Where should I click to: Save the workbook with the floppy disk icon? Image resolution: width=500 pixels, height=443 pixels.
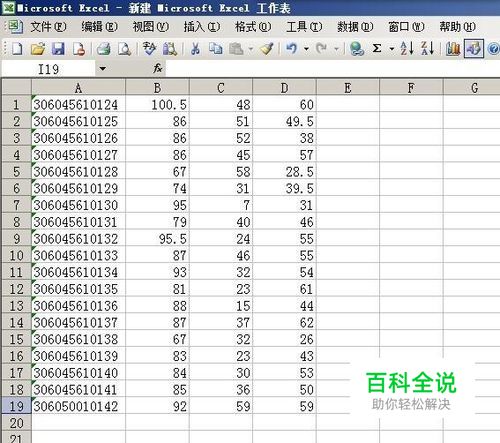tap(58, 49)
